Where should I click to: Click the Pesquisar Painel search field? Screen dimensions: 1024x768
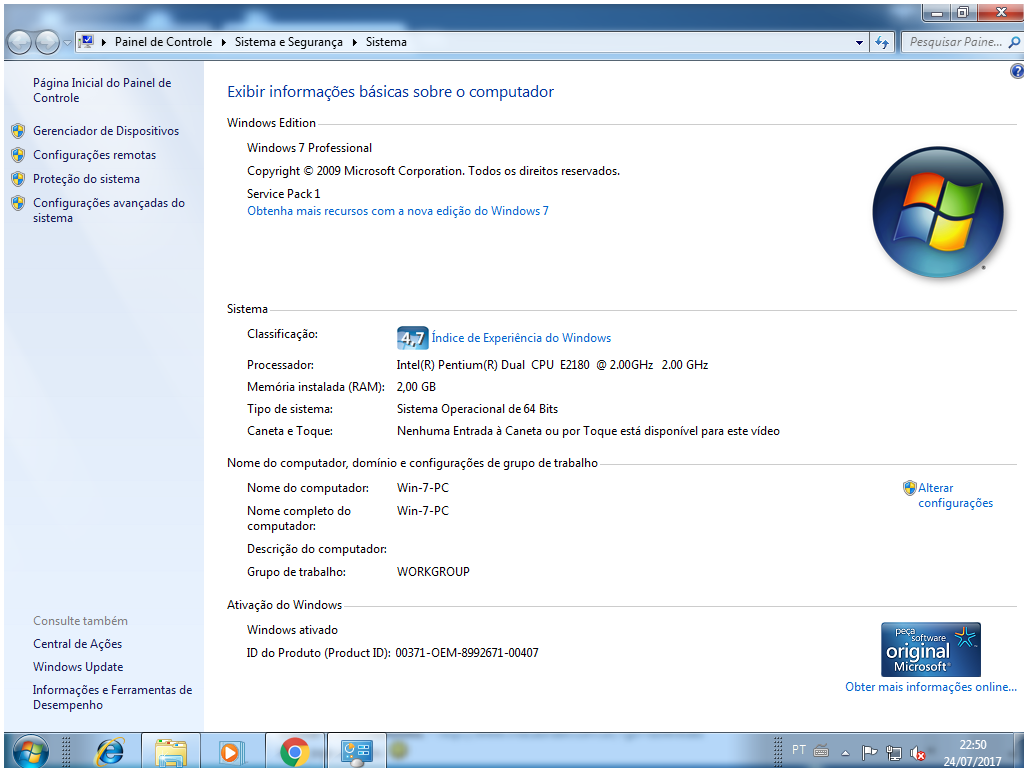tap(955, 43)
